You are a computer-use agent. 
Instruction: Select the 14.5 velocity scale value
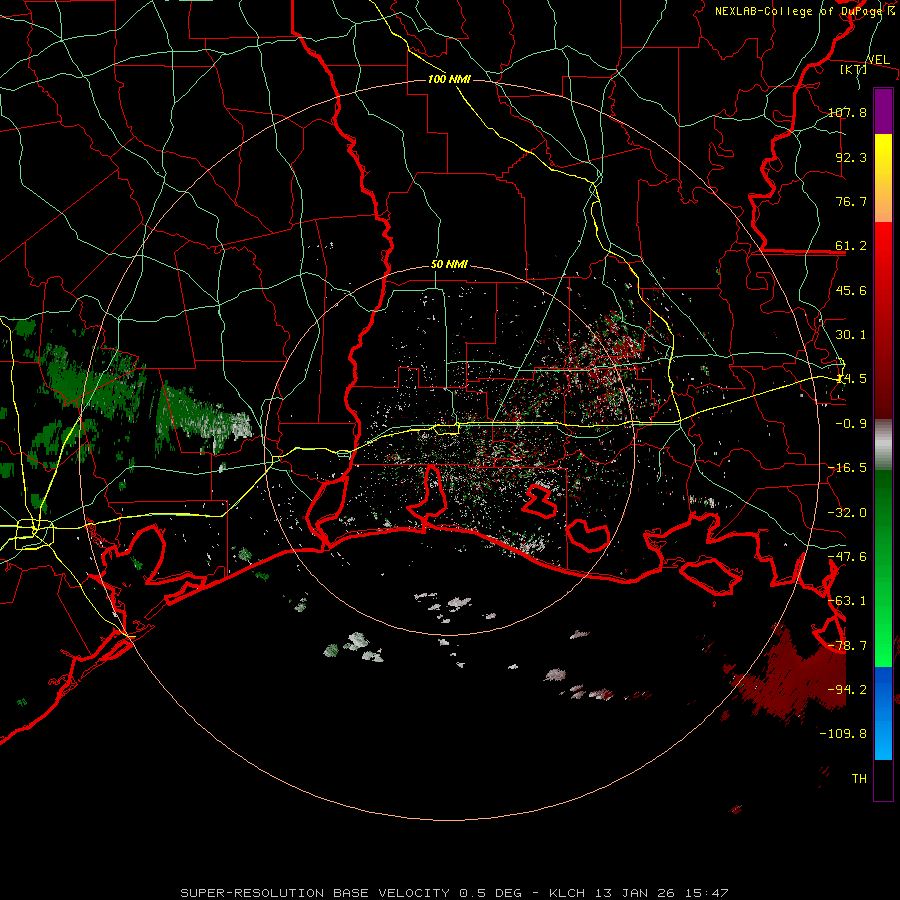point(851,379)
